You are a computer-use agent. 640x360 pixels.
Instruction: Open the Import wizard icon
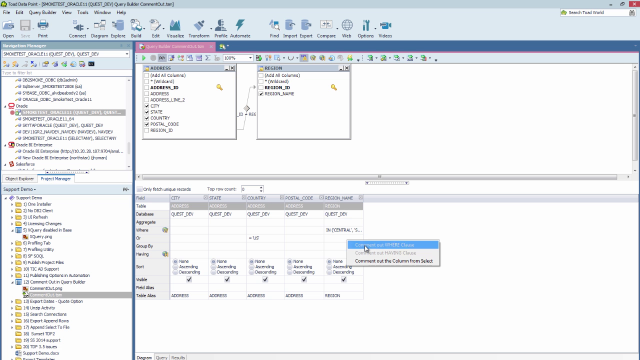tap(290, 29)
